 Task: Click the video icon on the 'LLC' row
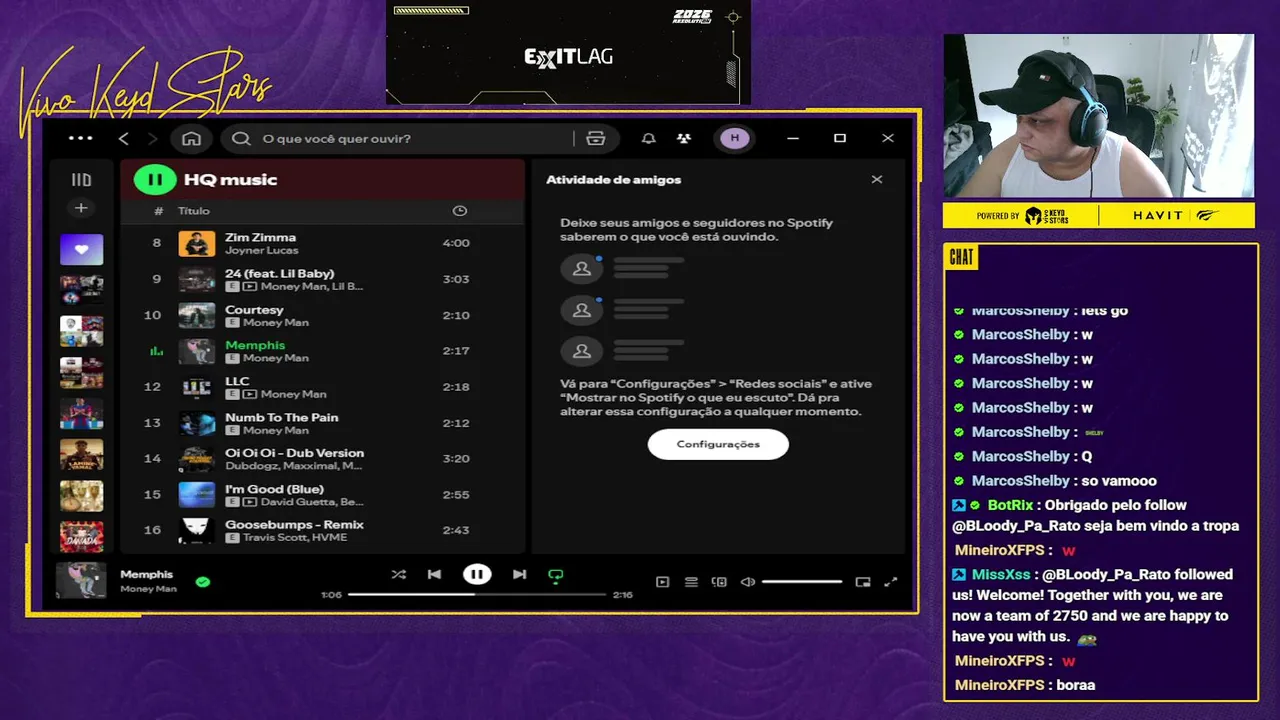click(250, 394)
